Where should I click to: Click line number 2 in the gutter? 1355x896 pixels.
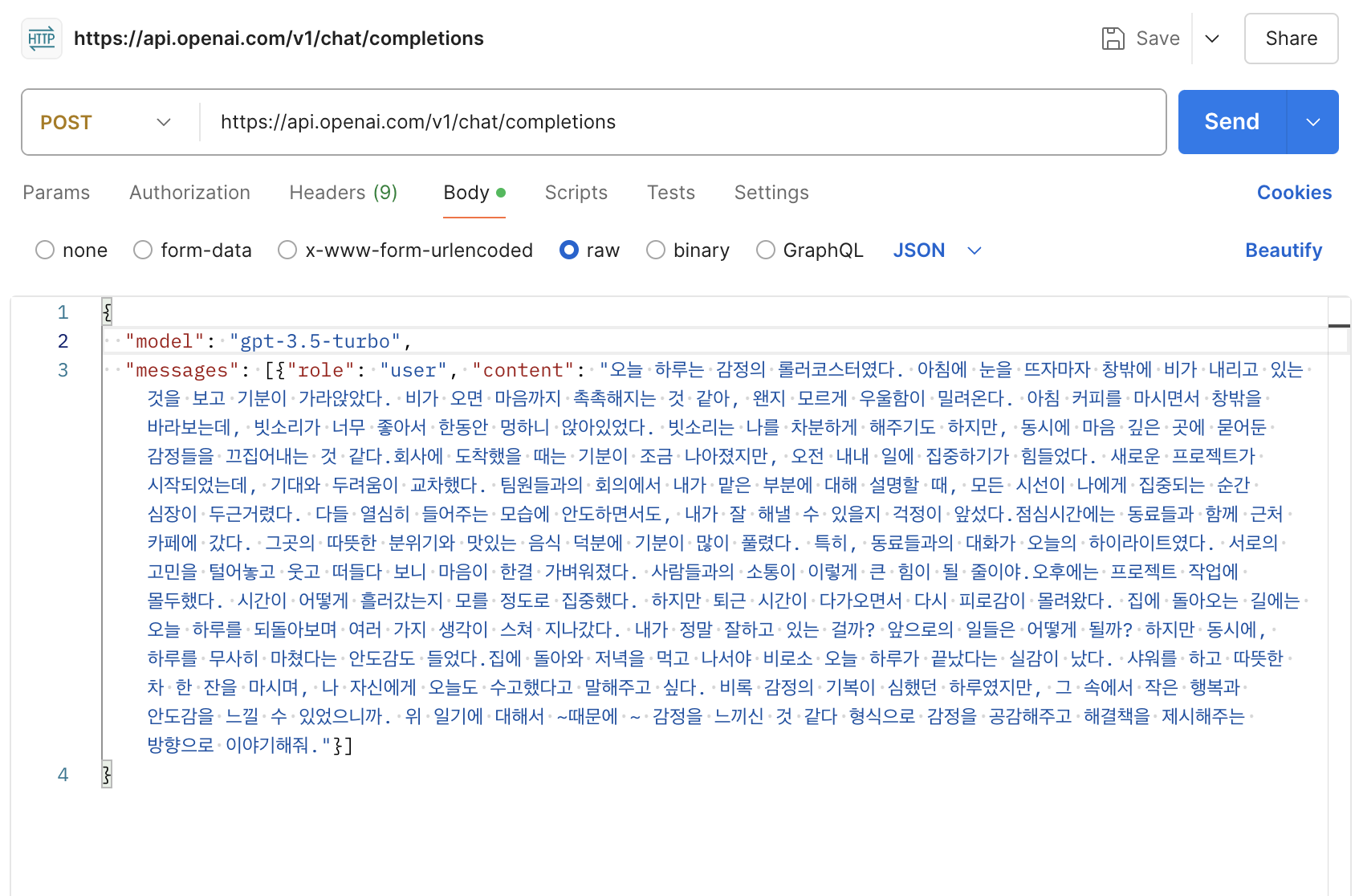pos(63,341)
